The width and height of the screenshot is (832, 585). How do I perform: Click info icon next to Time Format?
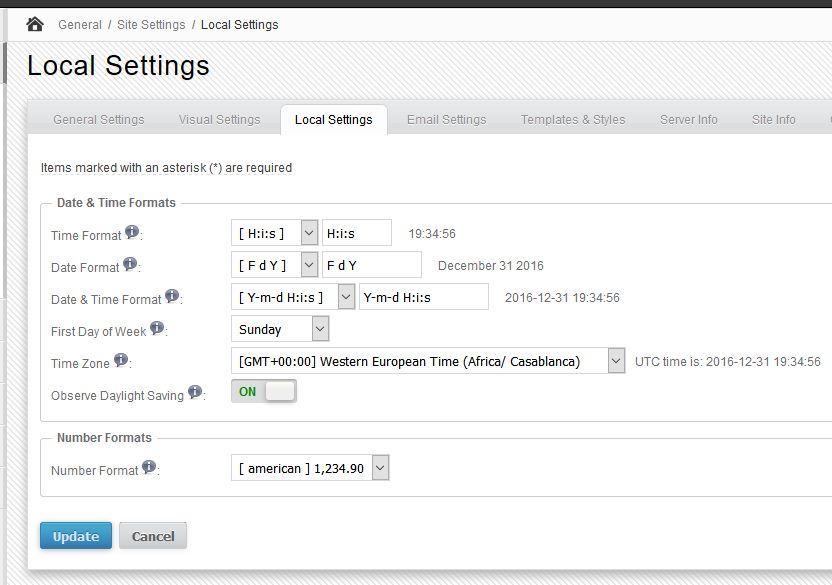click(131, 233)
